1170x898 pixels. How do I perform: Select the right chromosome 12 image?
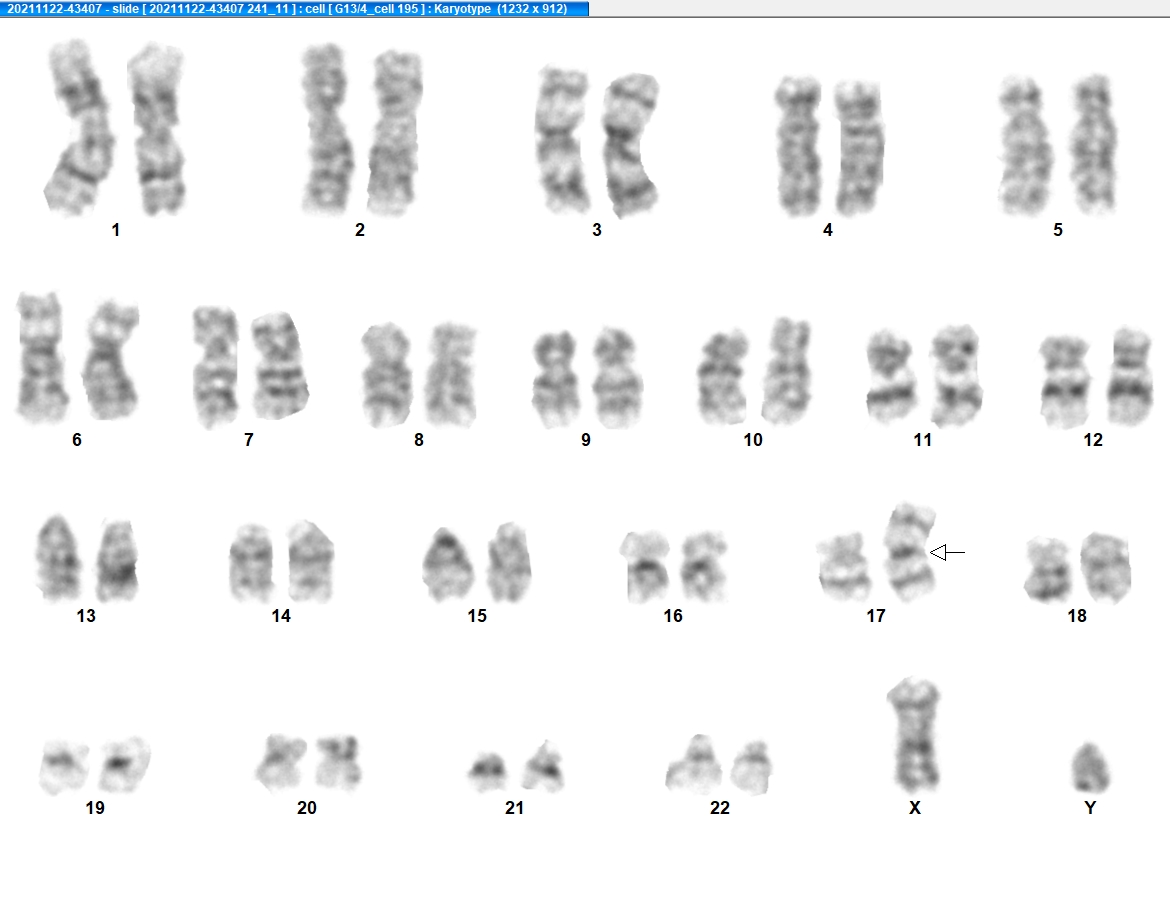click(1130, 376)
